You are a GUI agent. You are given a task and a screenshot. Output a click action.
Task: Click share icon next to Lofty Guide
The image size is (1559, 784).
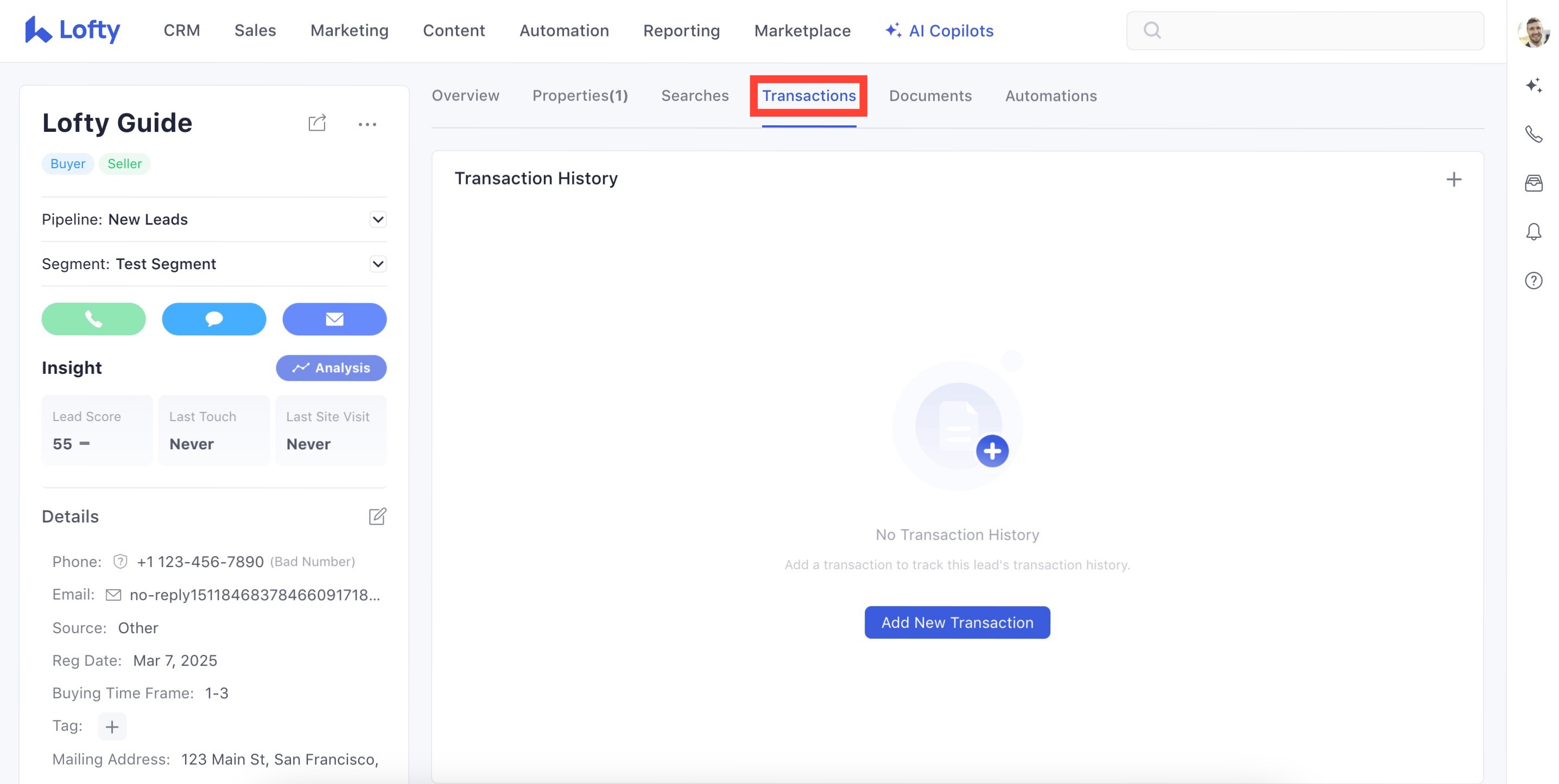pos(317,123)
